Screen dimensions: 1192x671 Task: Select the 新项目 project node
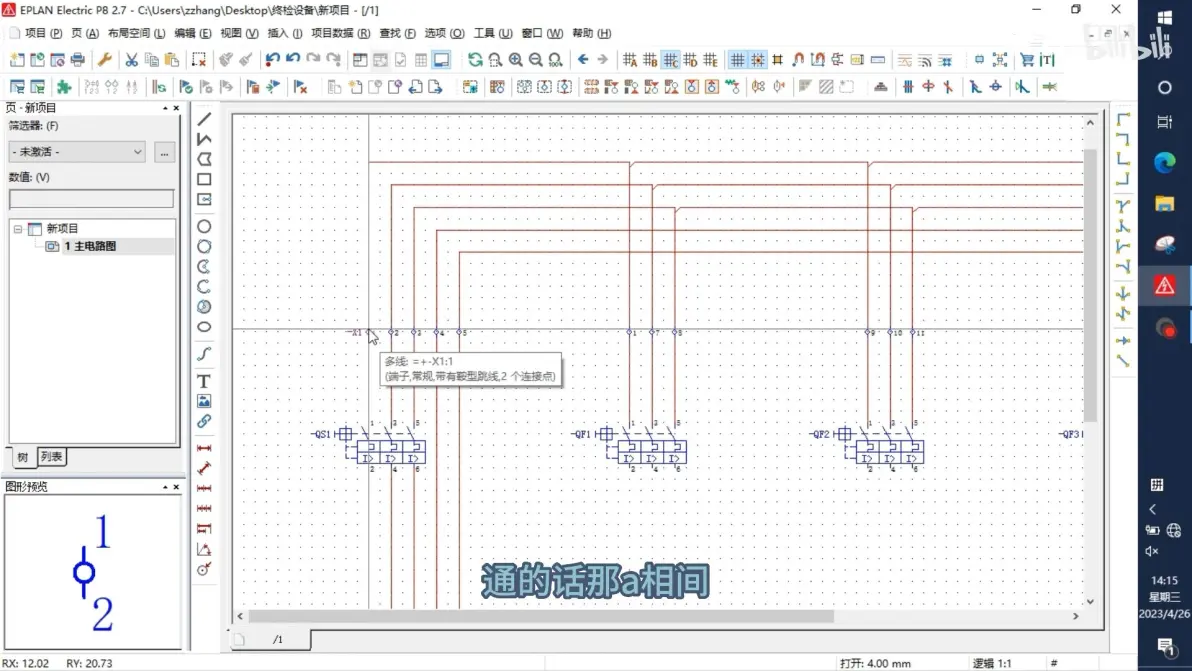coord(62,229)
